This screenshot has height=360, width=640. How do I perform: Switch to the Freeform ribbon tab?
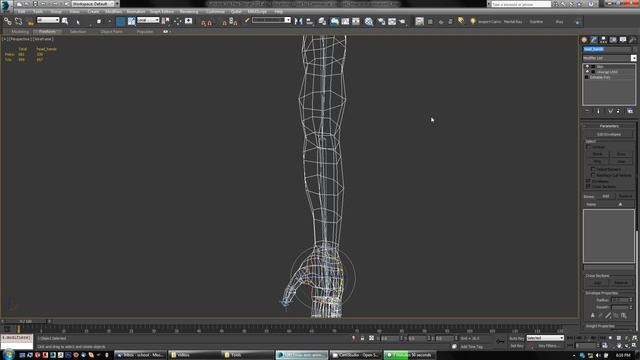(x=47, y=31)
